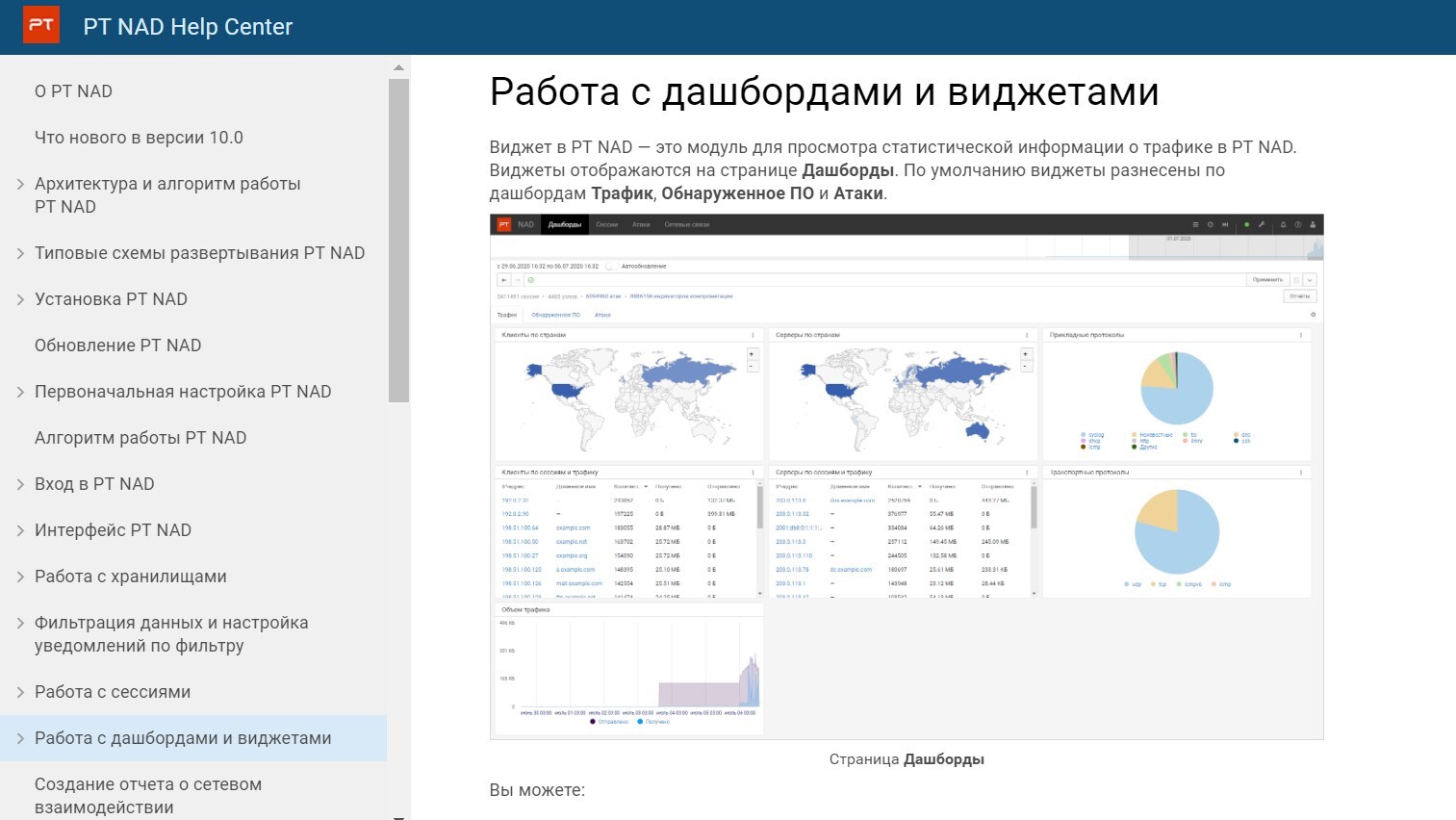Go to Обновление PT NAD page

(117, 346)
